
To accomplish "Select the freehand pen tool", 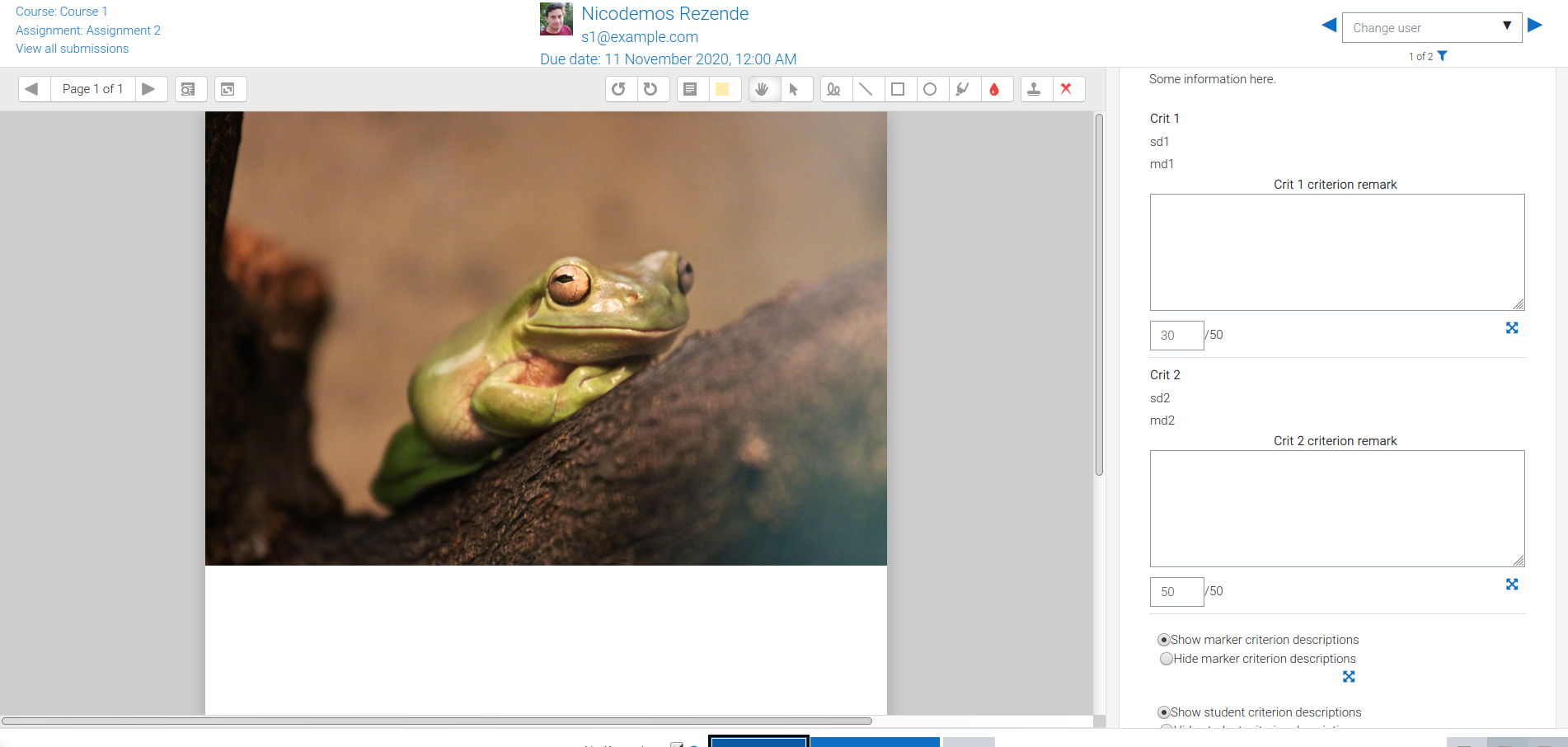I will point(836,89).
